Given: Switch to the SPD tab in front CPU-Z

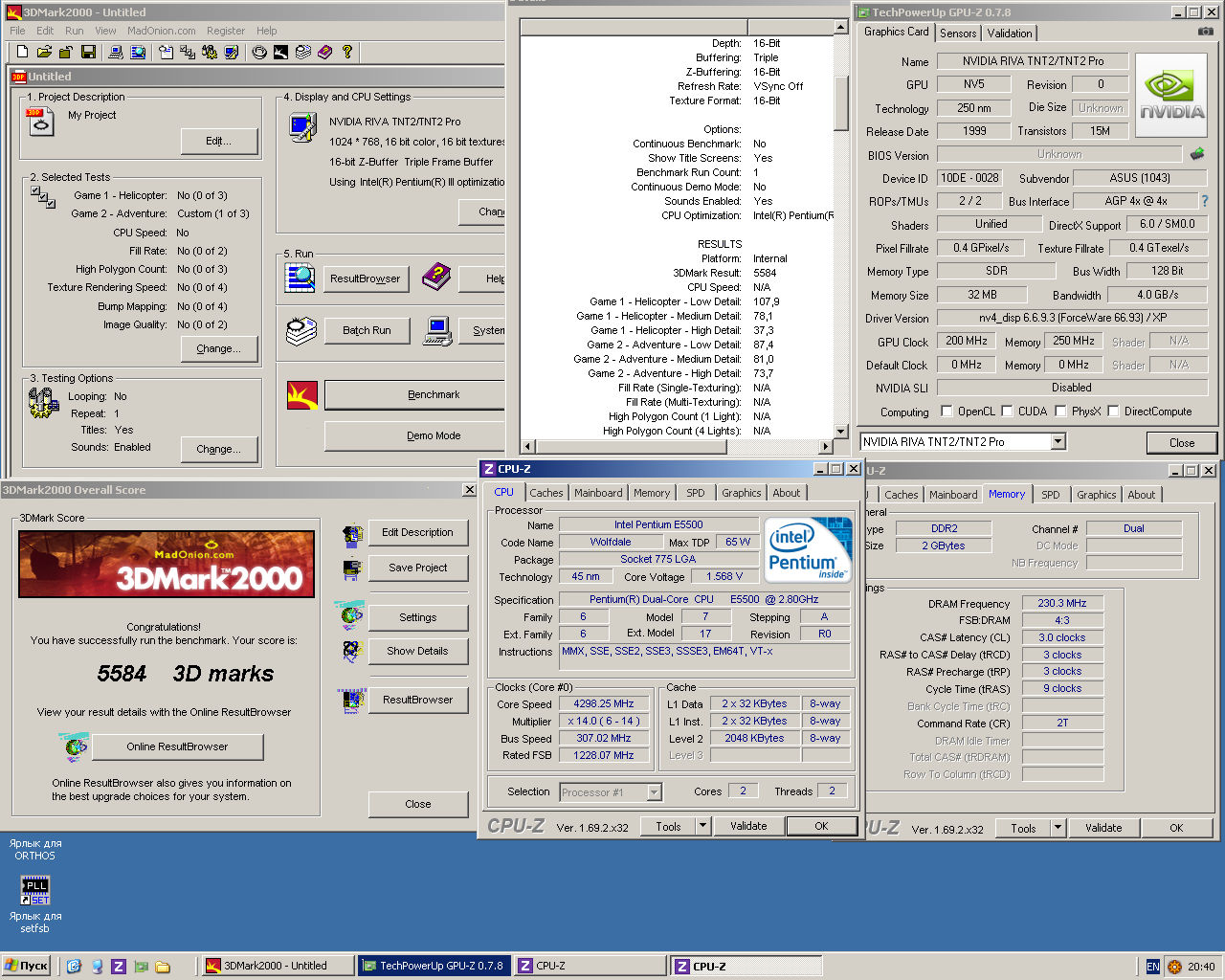Looking at the screenshot, I should pos(696,493).
